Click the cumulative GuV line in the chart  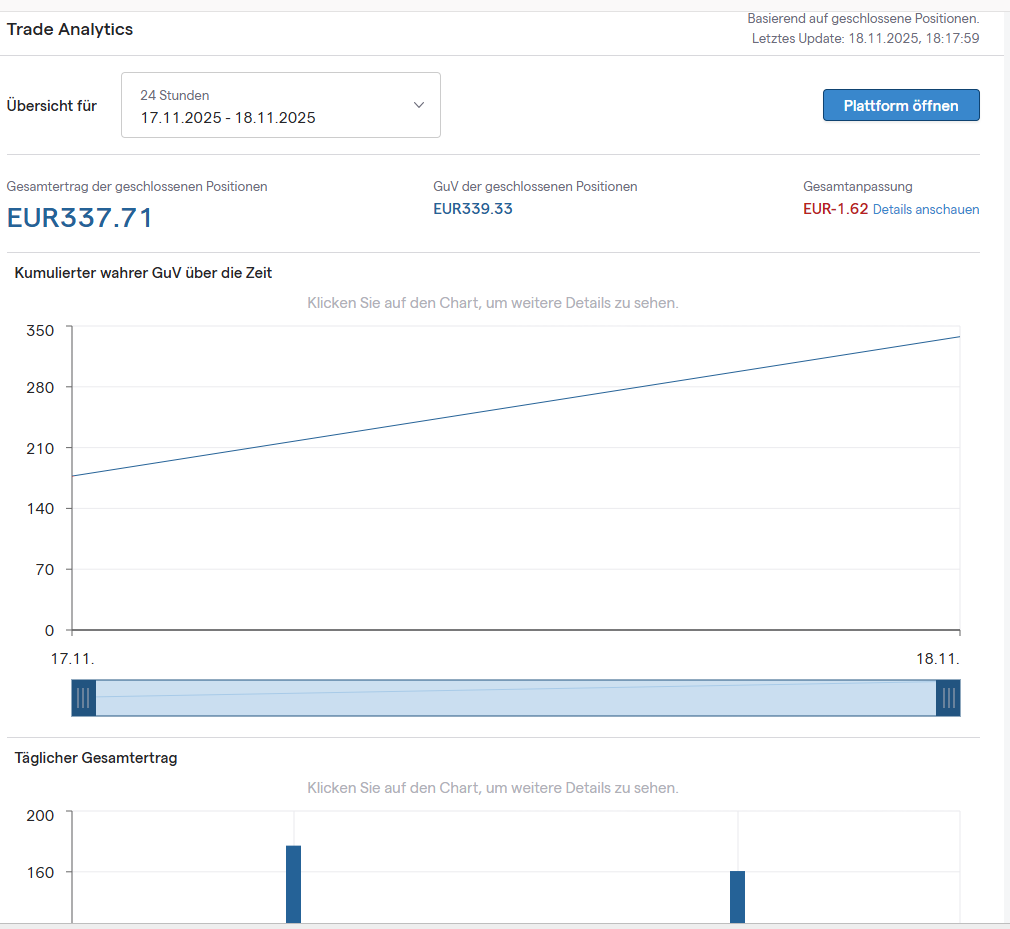(x=515, y=406)
